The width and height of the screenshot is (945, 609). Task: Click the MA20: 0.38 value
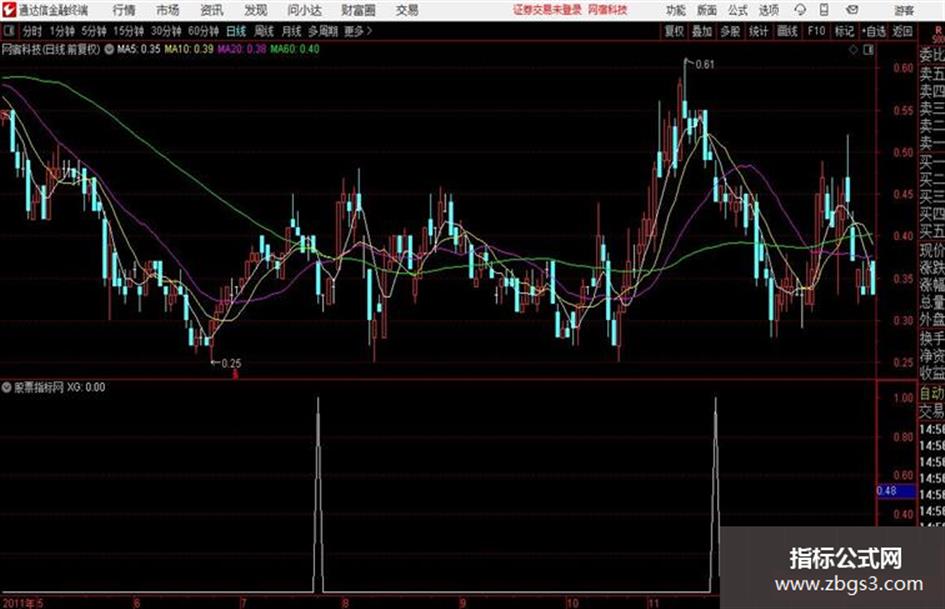[x=242, y=49]
